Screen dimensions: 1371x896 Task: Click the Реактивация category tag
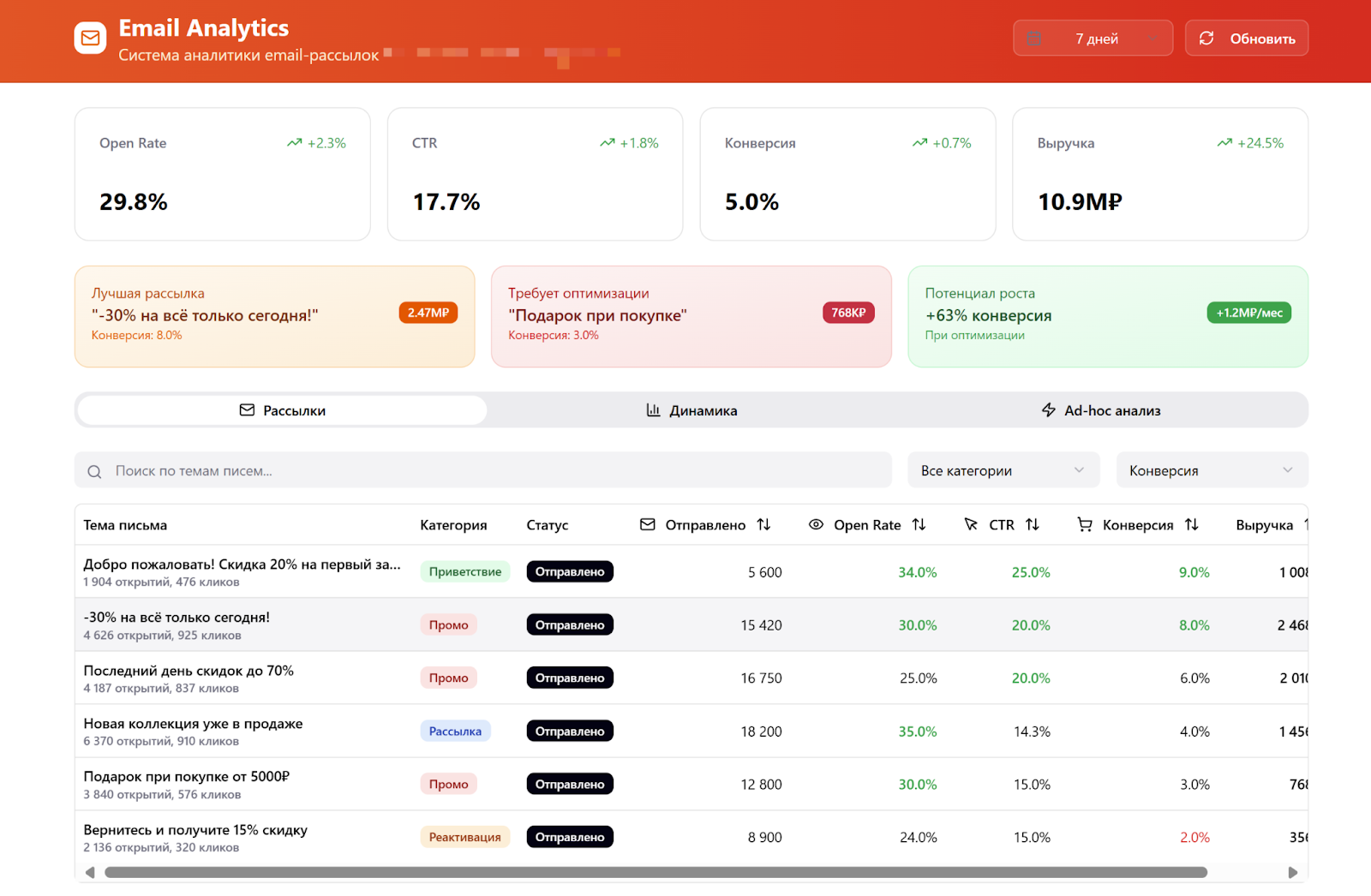465,837
